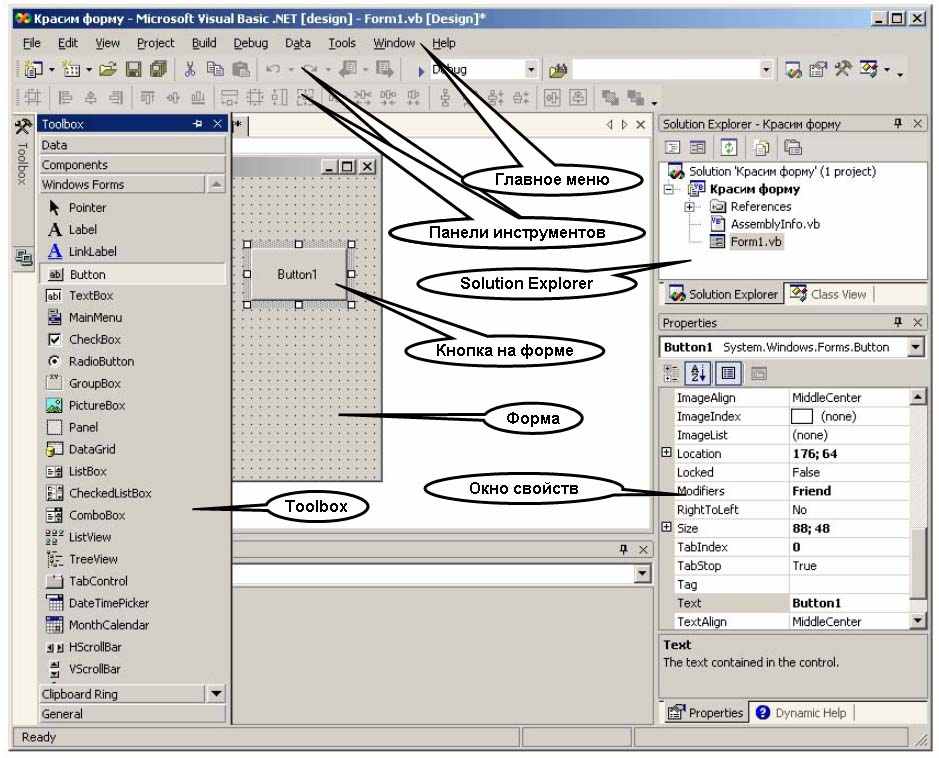Switch to the Dynamic Help tab
The image size is (939, 758).
pyautogui.click(x=802, y=713)
